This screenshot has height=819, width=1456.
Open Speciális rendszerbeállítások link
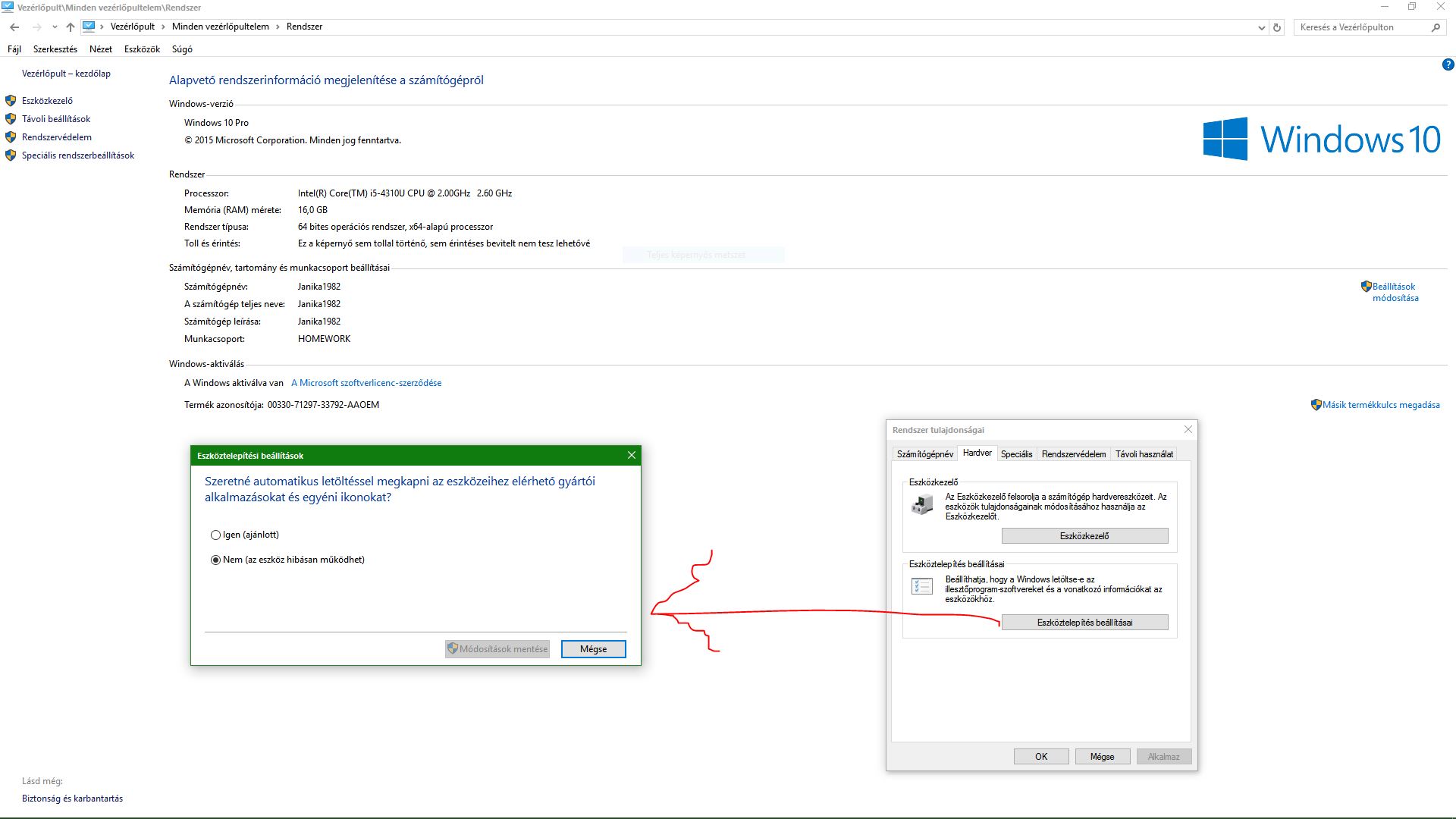(78, 155)
